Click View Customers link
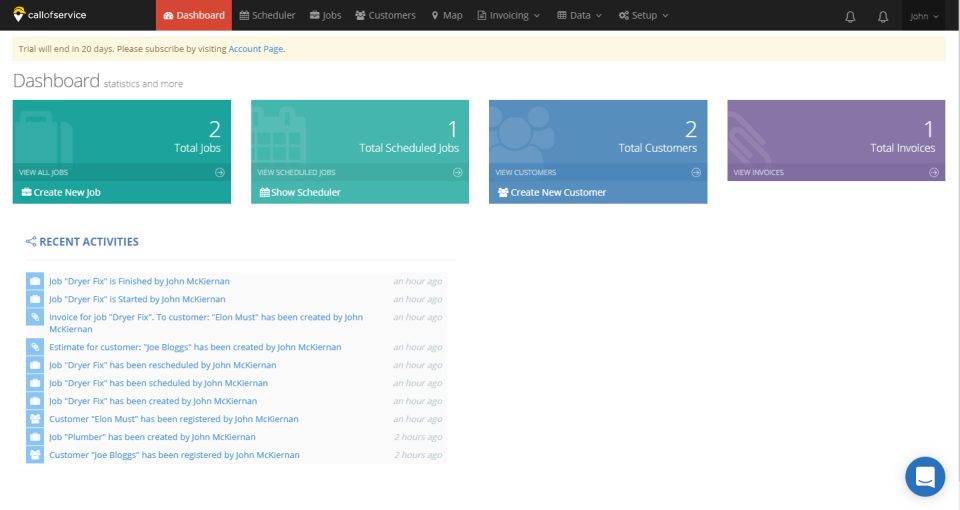 pyautogui.click(x=526, y=173)
